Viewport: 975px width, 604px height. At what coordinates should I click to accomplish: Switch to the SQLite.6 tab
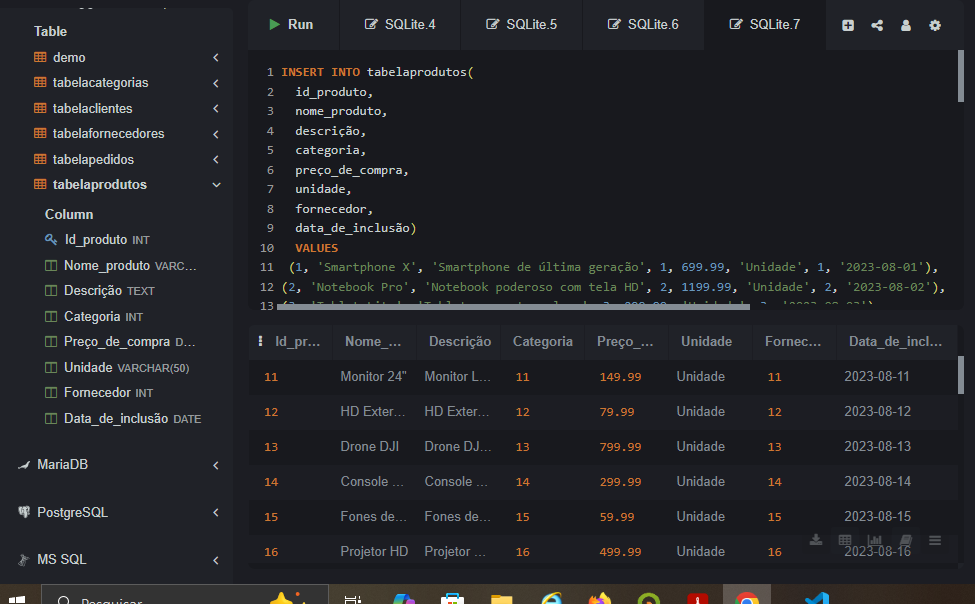click(643, 25)
